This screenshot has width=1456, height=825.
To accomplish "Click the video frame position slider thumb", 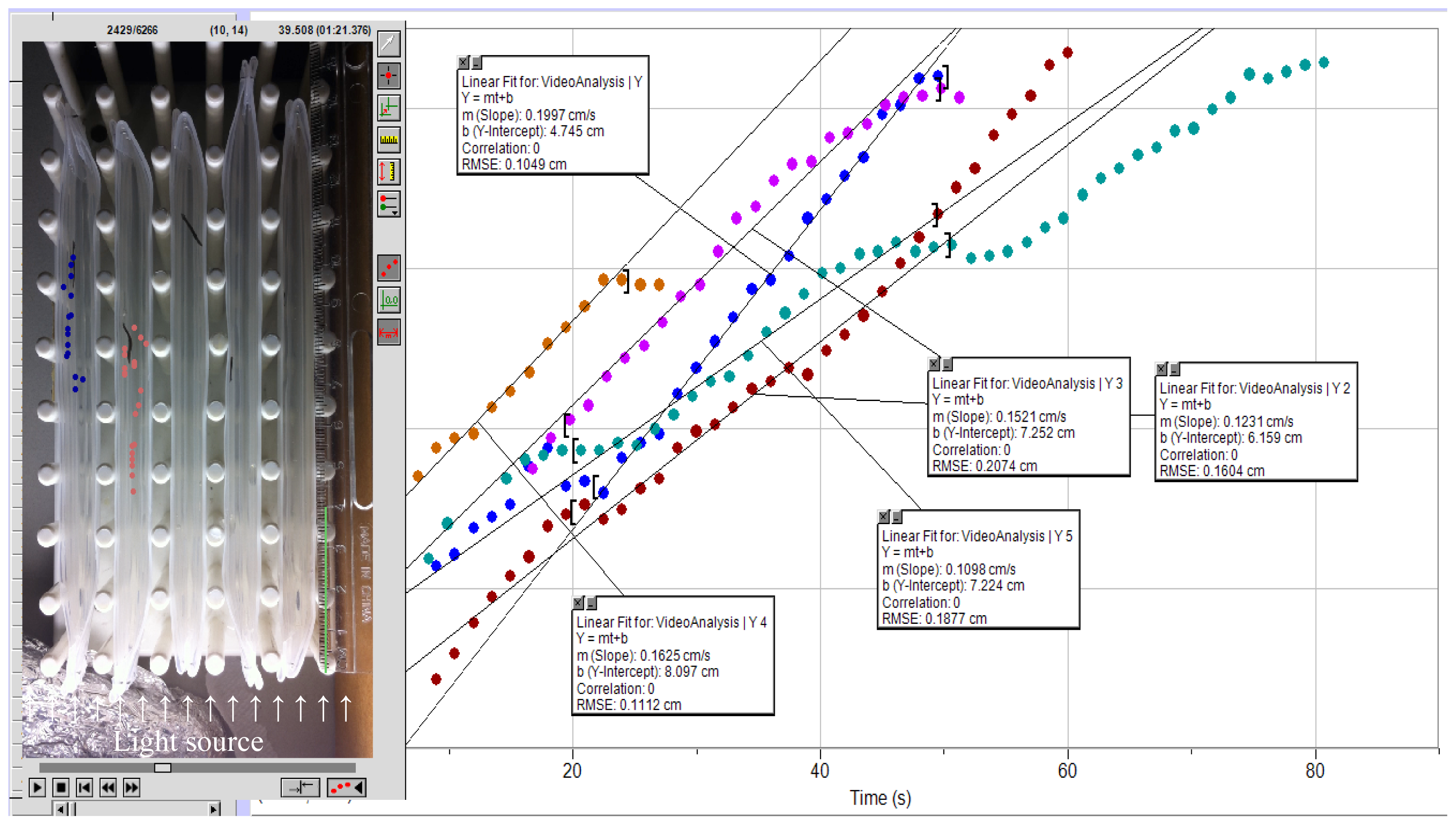I will coord(162,767).
